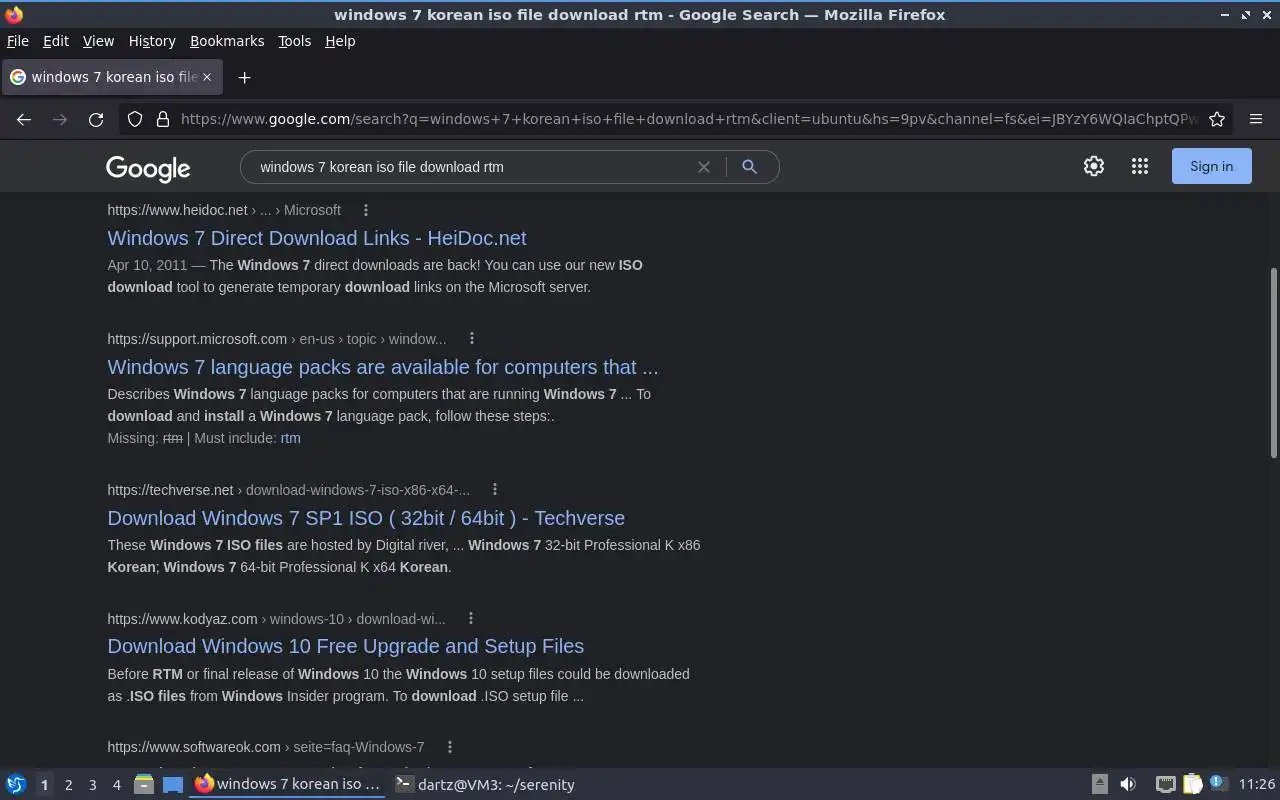This screenshot has width=1280, height=800.
Task: Click the https://www.kodyaz.com breadcrumb text
Action: tap(182, 619)
